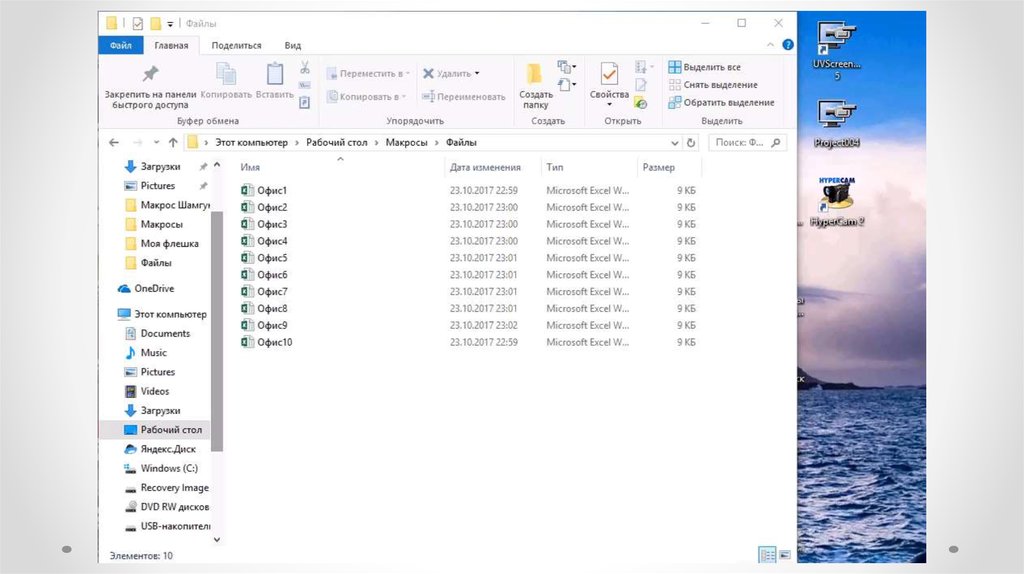Click the help question mark icon
The width and height of the screenshot is (1024, 574).
(788, 46)
